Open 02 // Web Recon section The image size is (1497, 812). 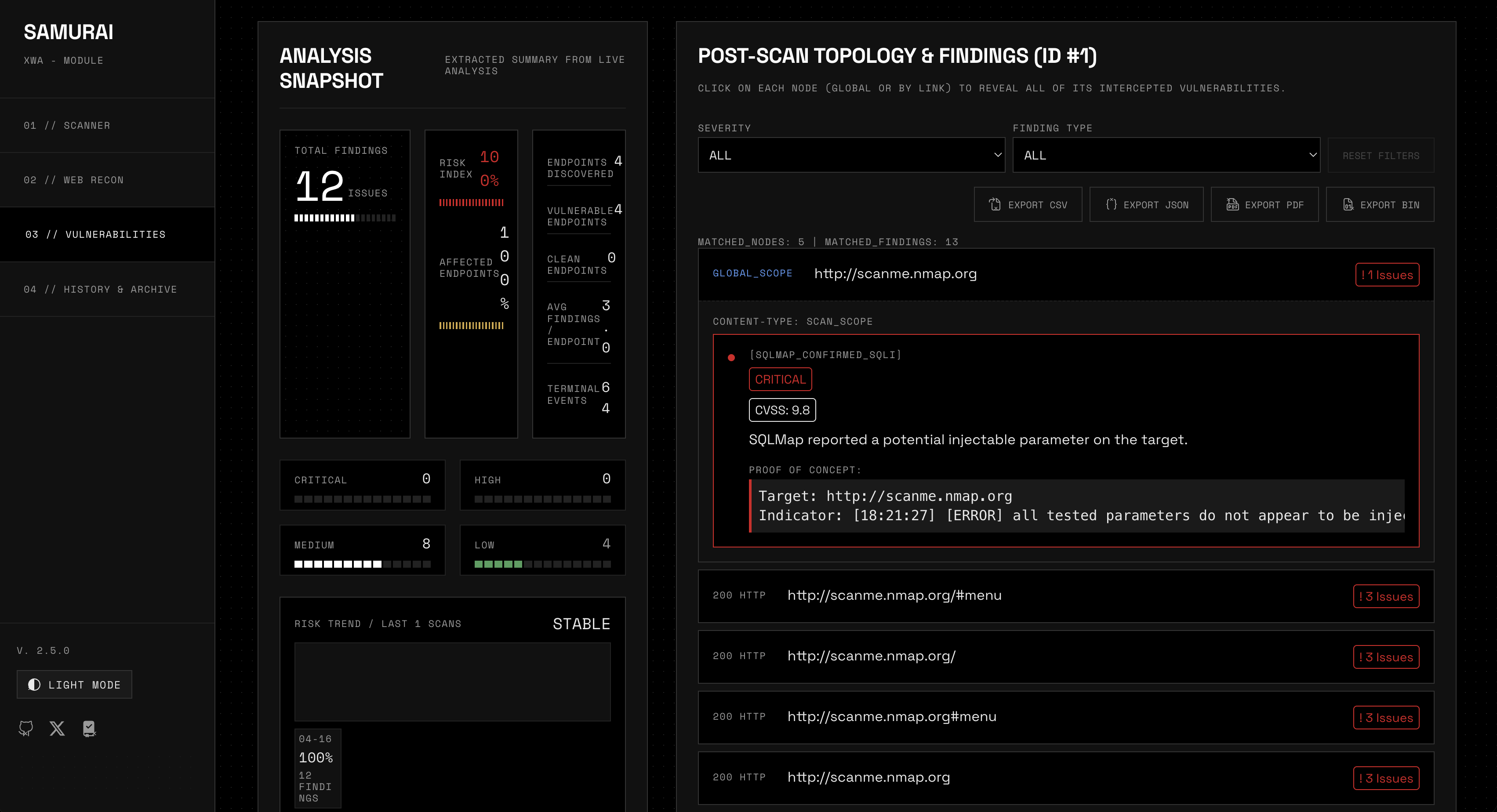[108, 180]
